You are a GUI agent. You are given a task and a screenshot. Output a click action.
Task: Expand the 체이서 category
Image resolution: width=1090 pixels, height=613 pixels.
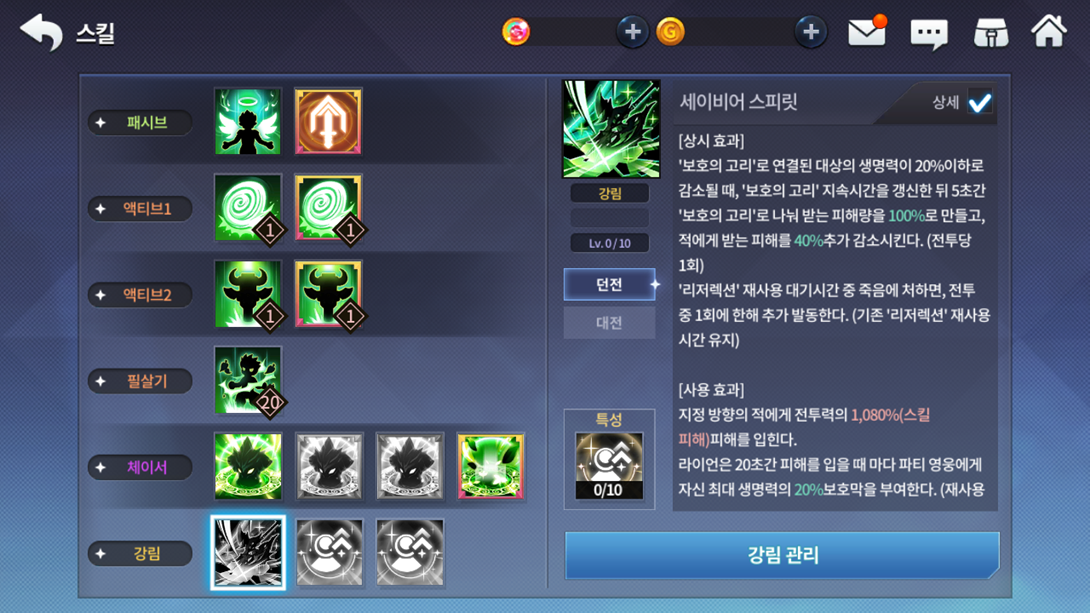[140, 467]
